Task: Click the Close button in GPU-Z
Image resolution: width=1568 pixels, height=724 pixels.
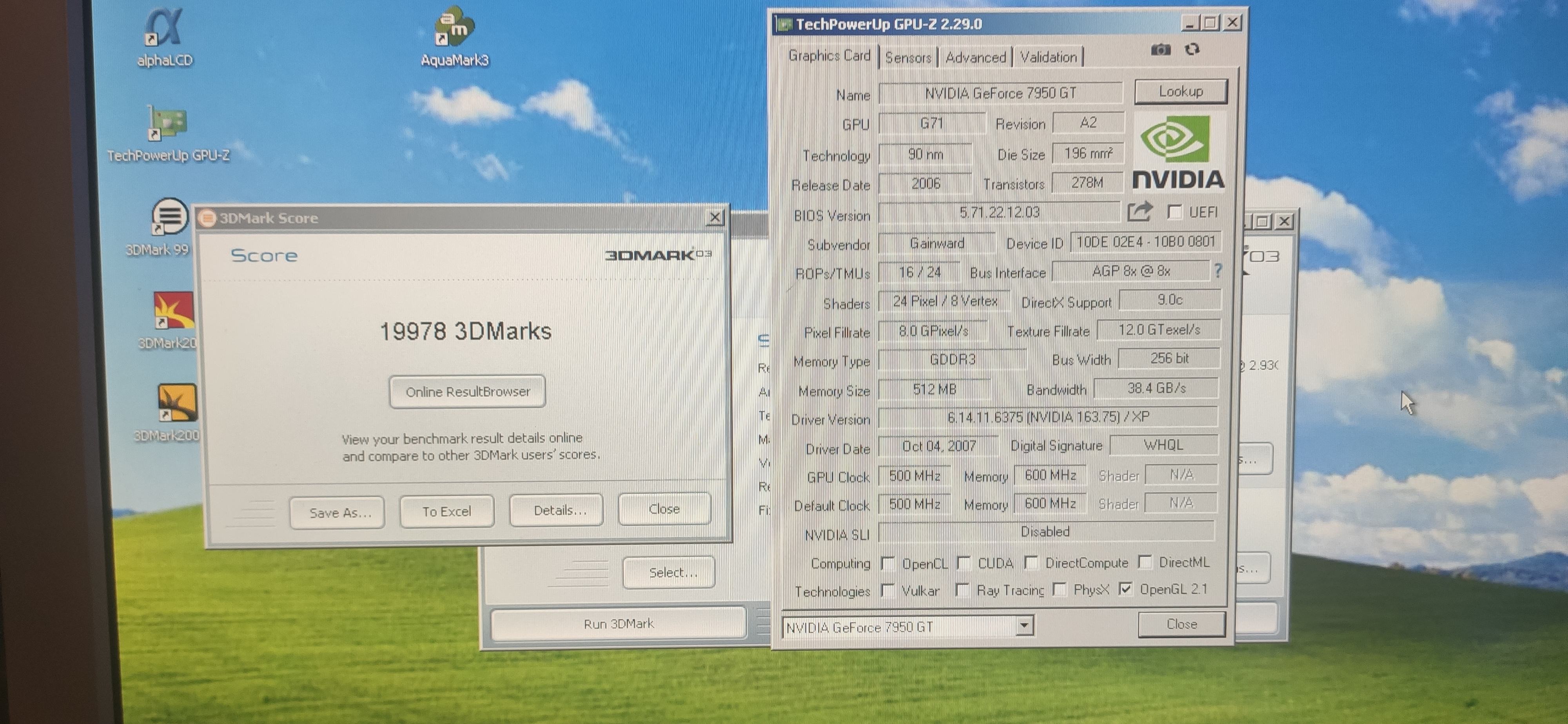Action: coord(1181,624)
